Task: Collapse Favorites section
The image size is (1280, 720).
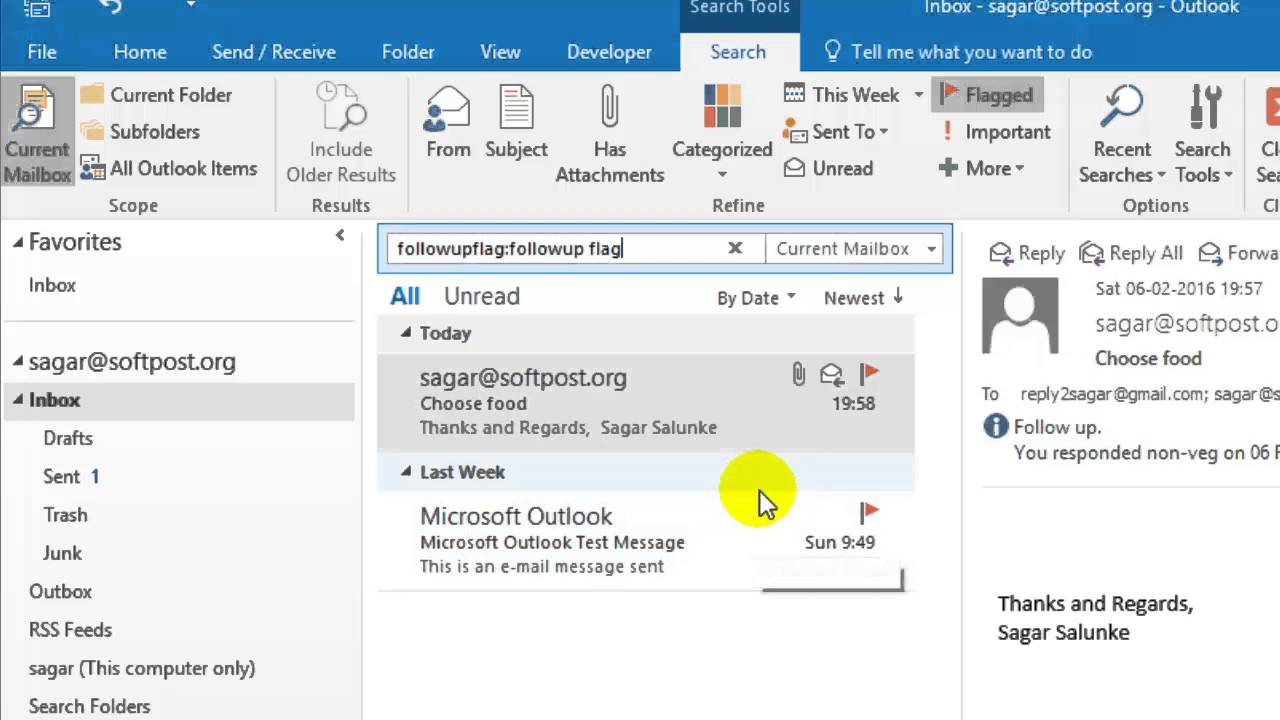Action: tap(17, 242)
